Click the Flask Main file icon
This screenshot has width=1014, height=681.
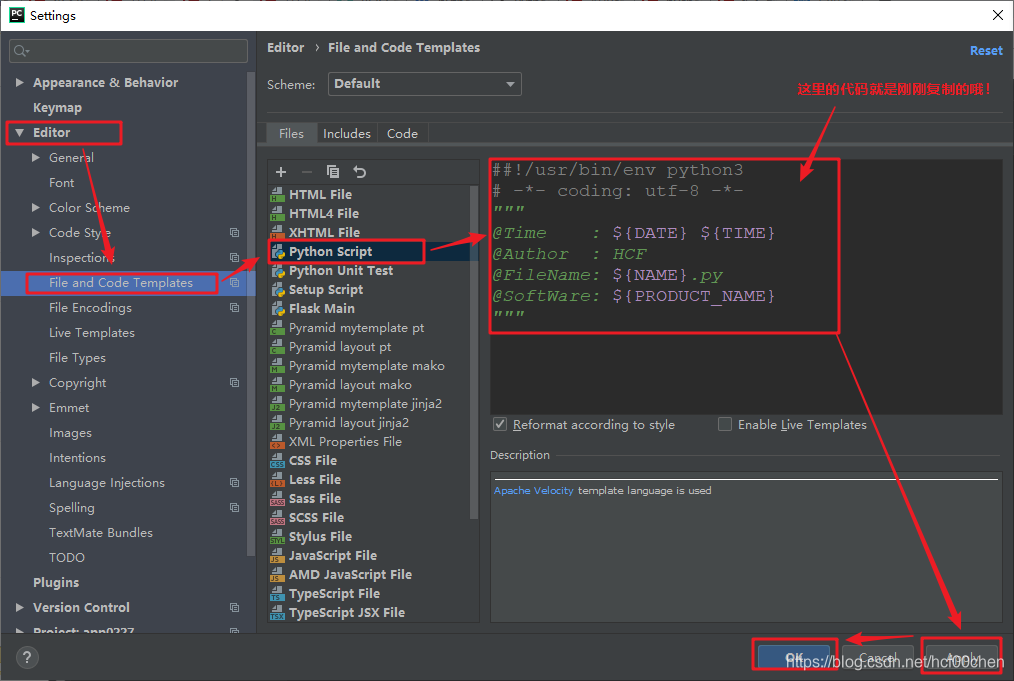278,308
